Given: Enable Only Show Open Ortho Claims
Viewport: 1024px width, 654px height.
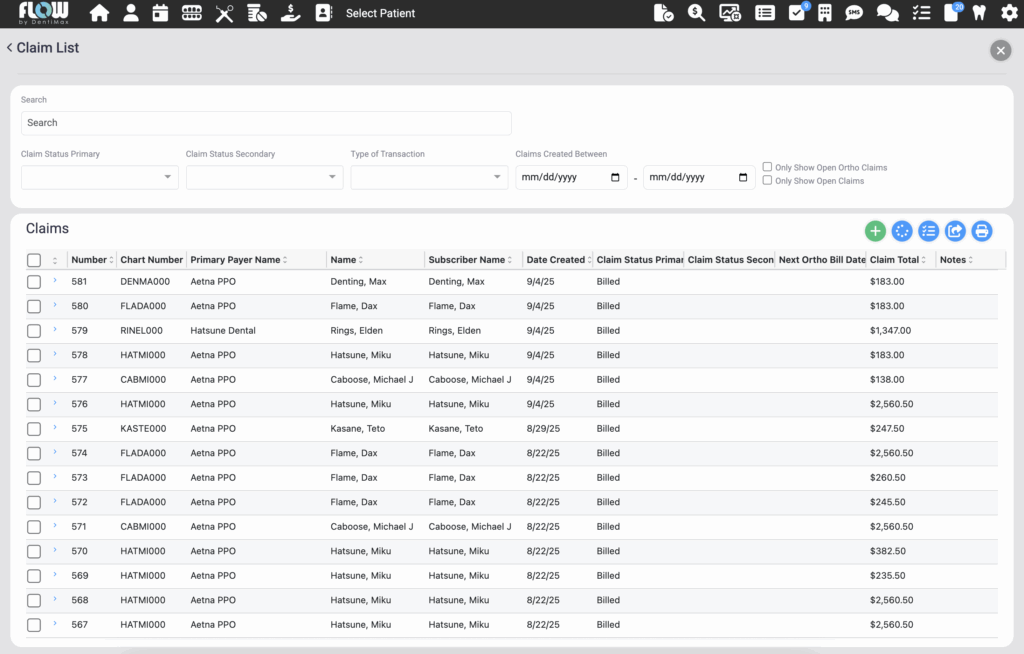Looking at the screenshot, I should 767,167.
